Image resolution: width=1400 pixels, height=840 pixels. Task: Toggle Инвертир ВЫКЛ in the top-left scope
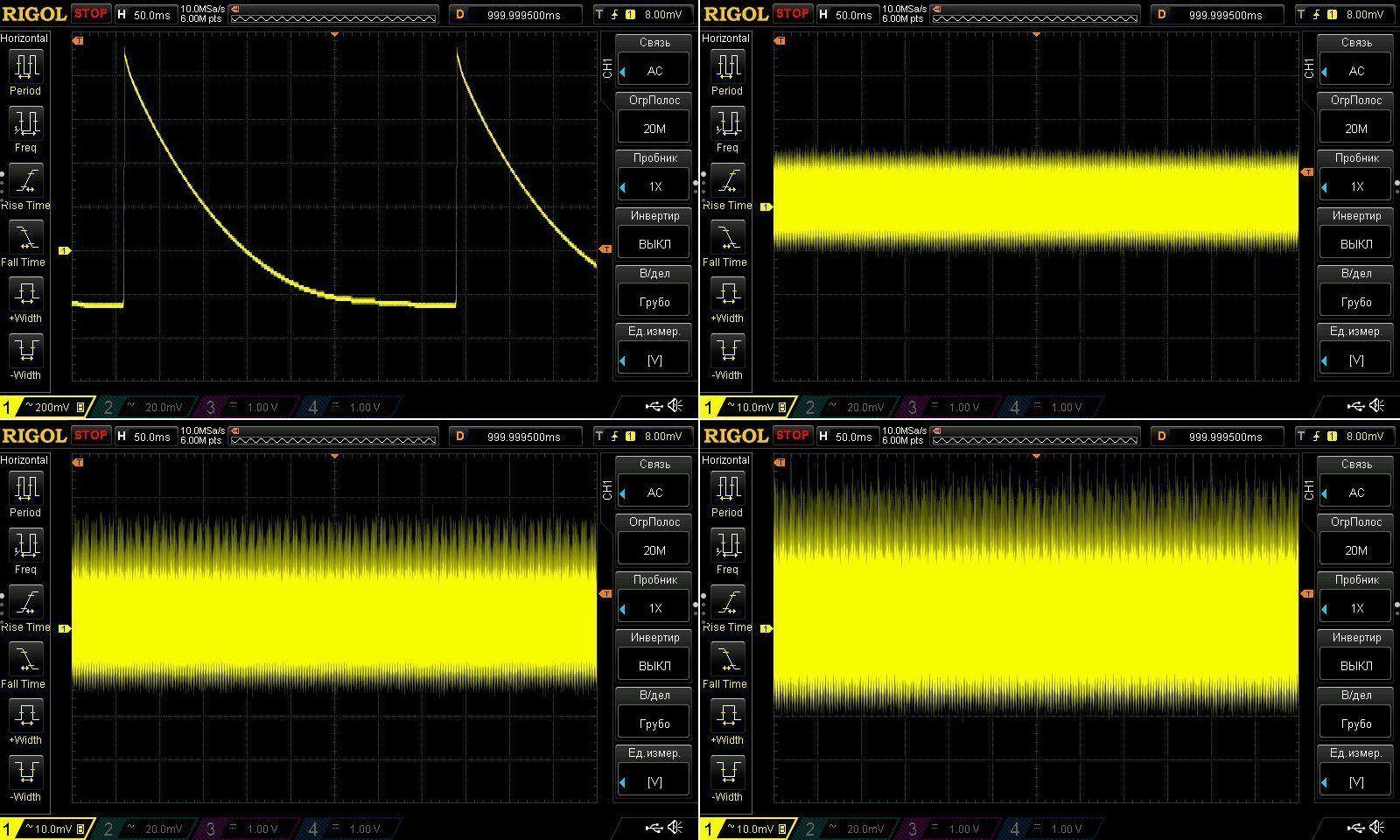(654, 244)
